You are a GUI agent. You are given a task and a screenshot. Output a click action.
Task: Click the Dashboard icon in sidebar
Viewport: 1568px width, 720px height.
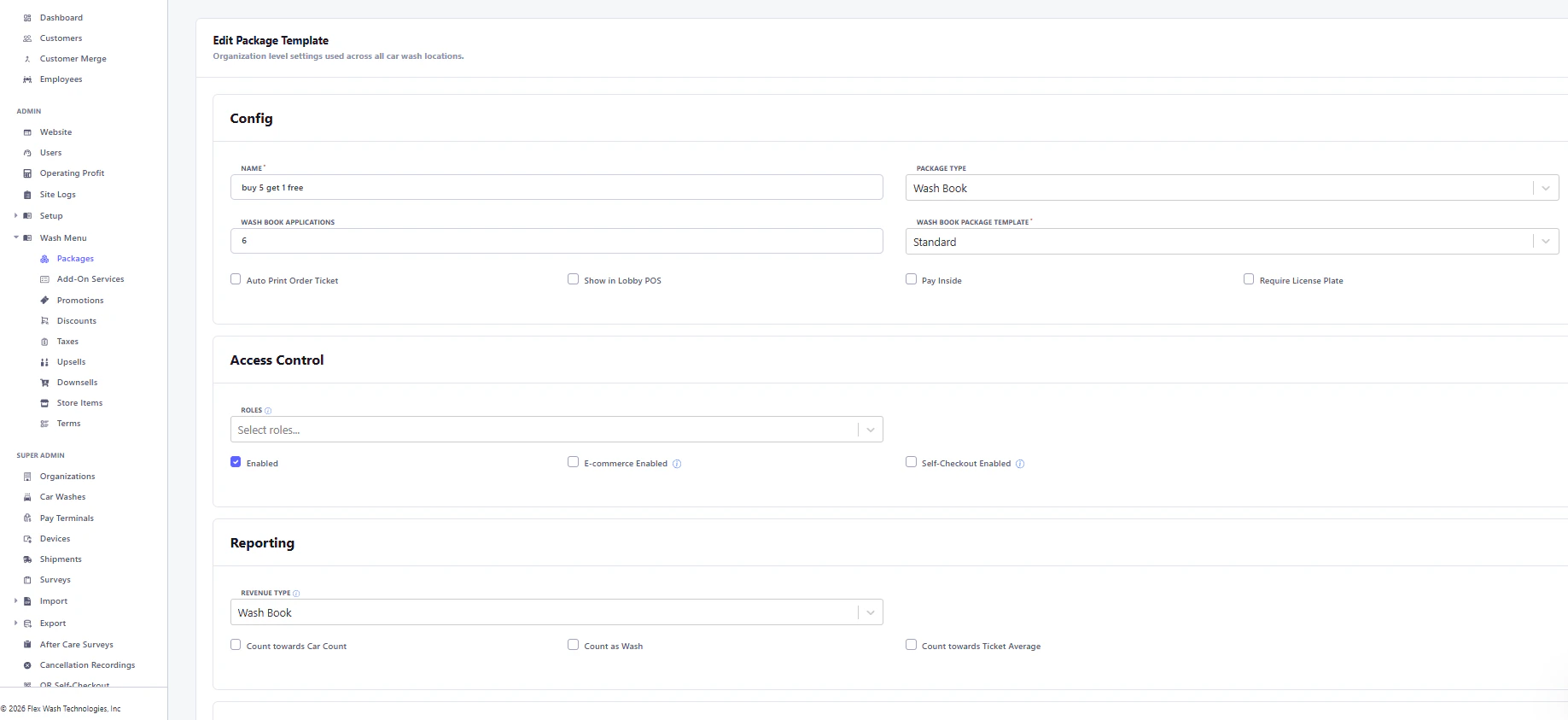[27, 18]
